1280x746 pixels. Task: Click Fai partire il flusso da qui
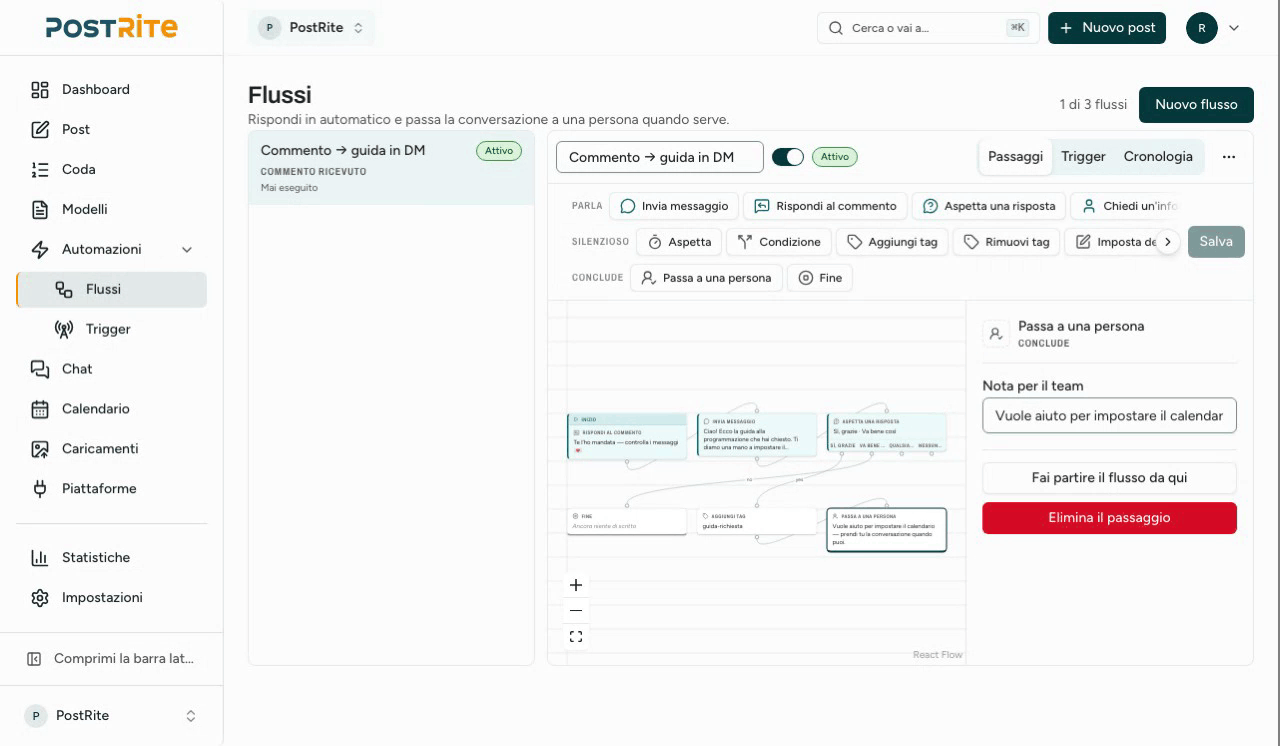(1109, 478)
